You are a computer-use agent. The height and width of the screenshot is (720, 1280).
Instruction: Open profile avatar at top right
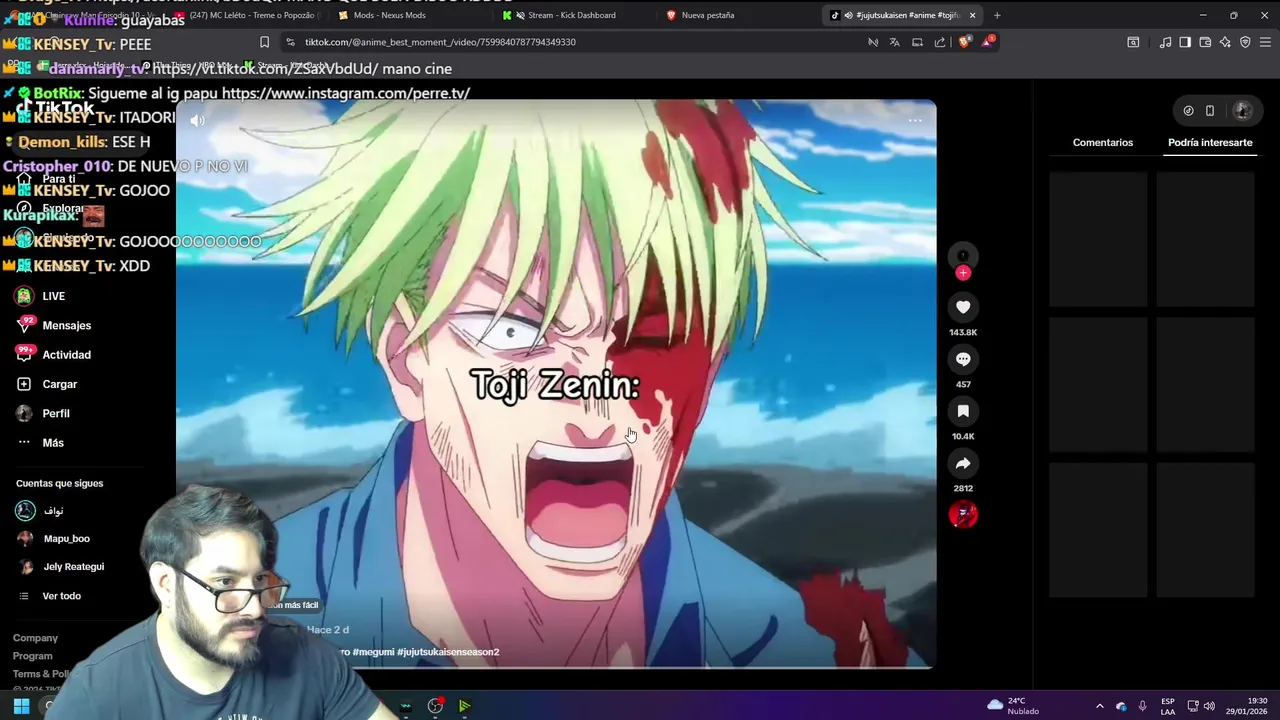point(1243,111)
